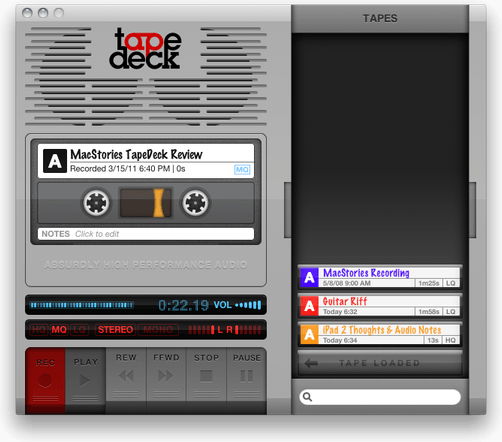
Task: Click the TAPES drawer header
Action: [x=380, y=18]
